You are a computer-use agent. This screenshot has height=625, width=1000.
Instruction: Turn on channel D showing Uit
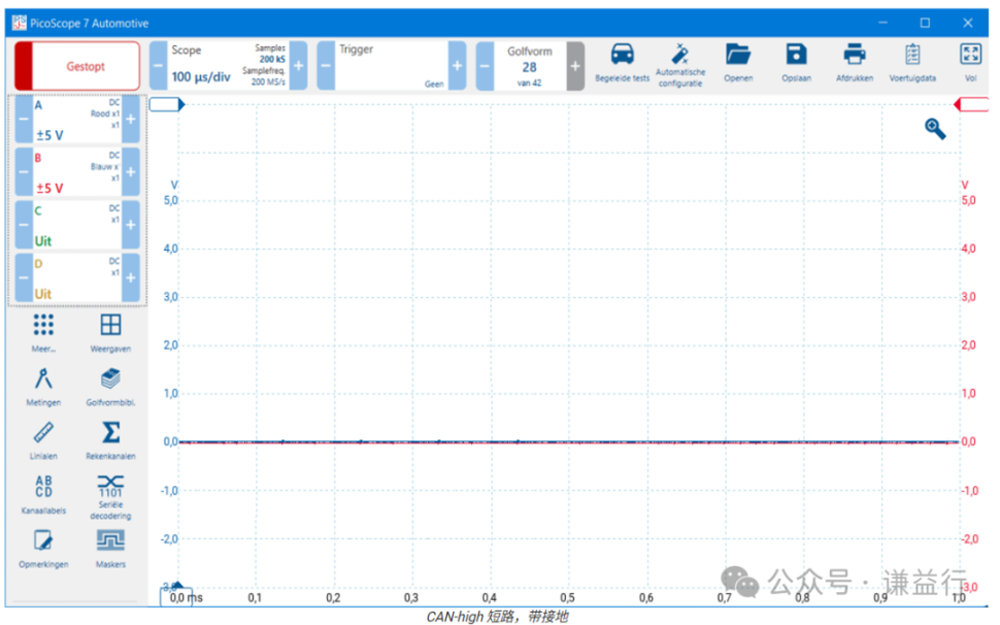(x=76, y=279)
